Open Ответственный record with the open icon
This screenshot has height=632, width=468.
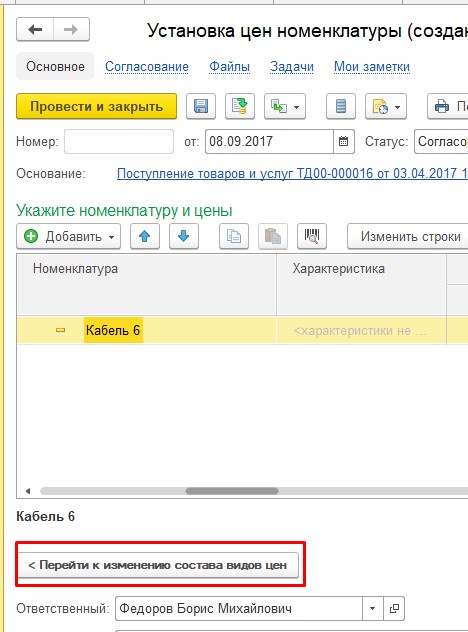394,608
